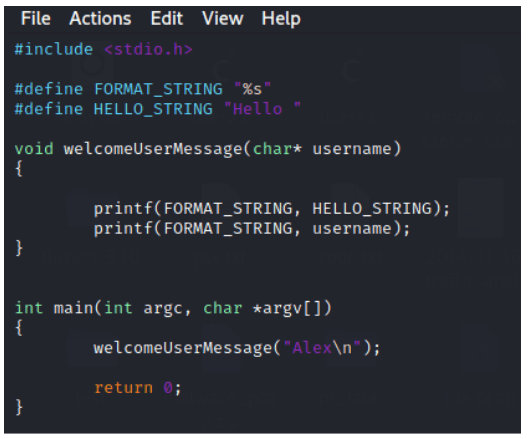Open the View menu
The width and height of the screenshot is (528, 439).
[x=223, y=18]
